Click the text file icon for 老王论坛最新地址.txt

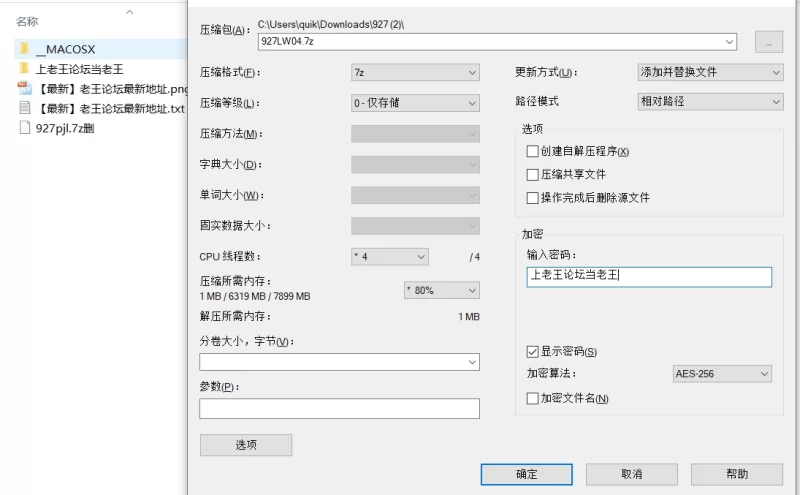24,108
